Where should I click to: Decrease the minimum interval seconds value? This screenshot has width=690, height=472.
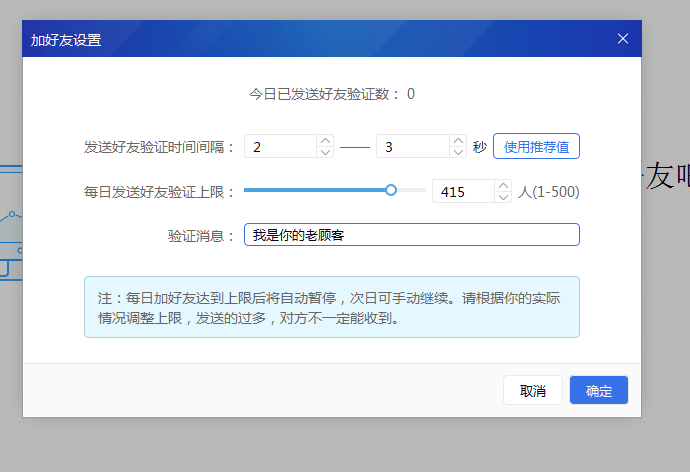325,153
